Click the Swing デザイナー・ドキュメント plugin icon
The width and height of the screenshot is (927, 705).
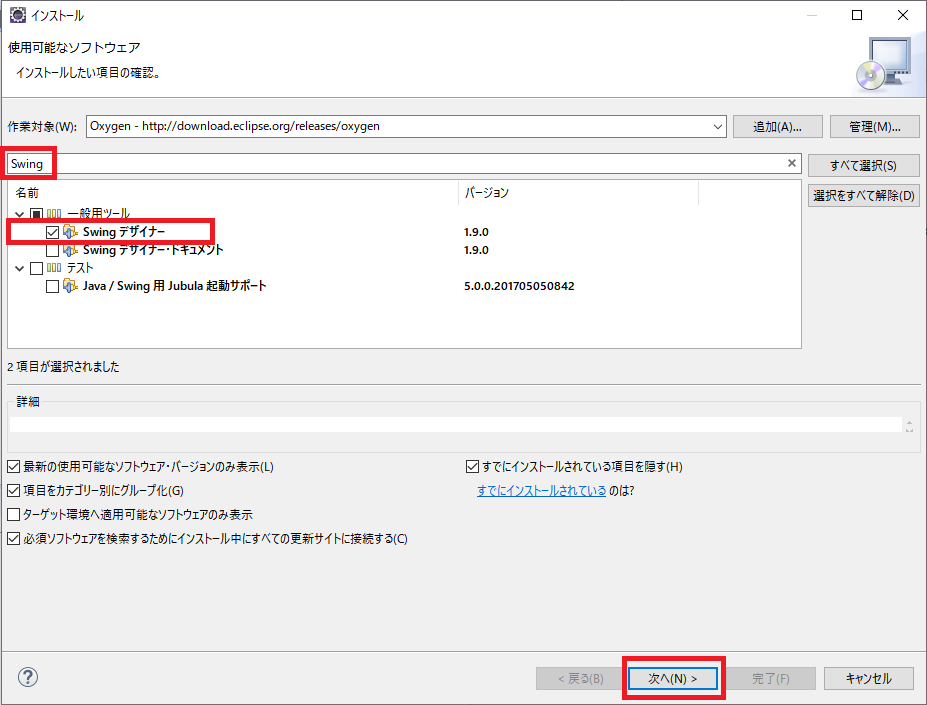coord(70,250)
